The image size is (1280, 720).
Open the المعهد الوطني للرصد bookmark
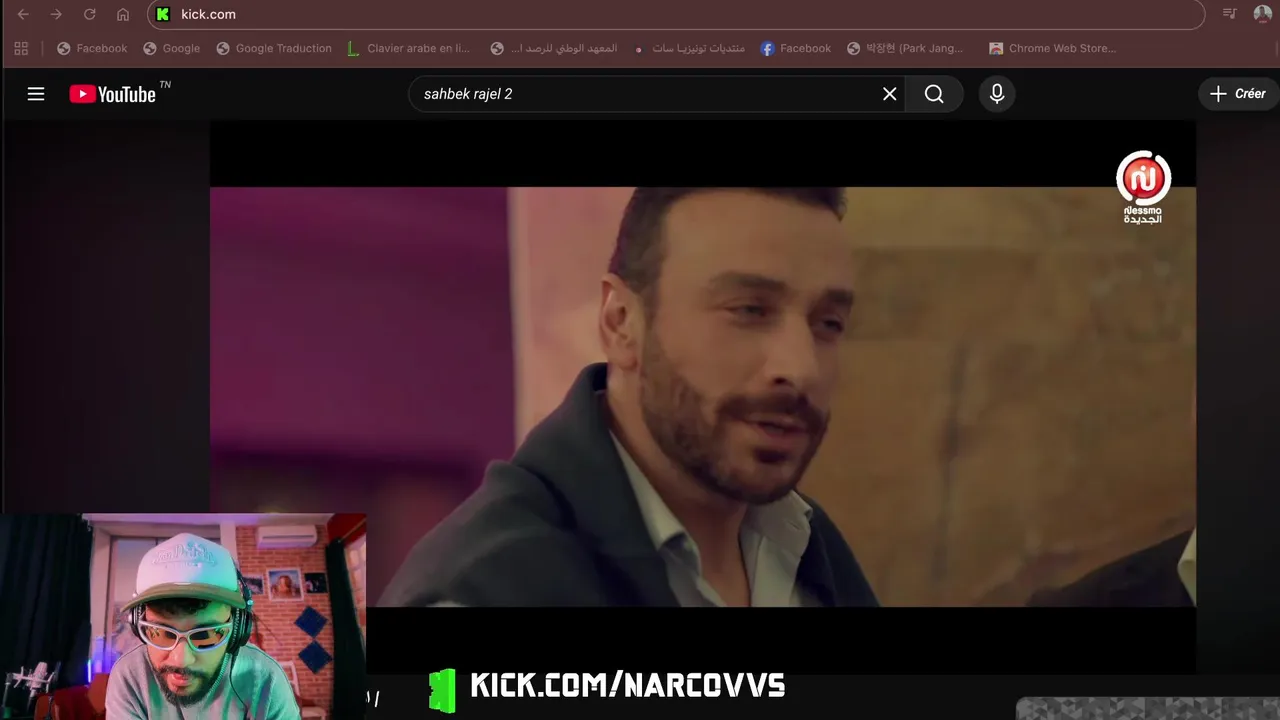(x=553, y=48)
